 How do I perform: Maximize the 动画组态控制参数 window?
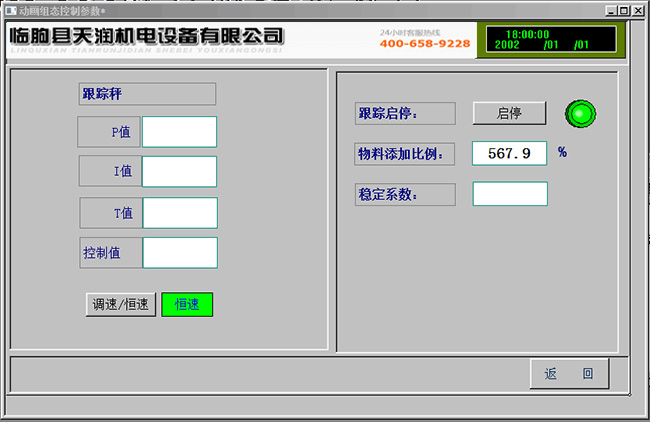pyautogui.click(x=623, y=11)
